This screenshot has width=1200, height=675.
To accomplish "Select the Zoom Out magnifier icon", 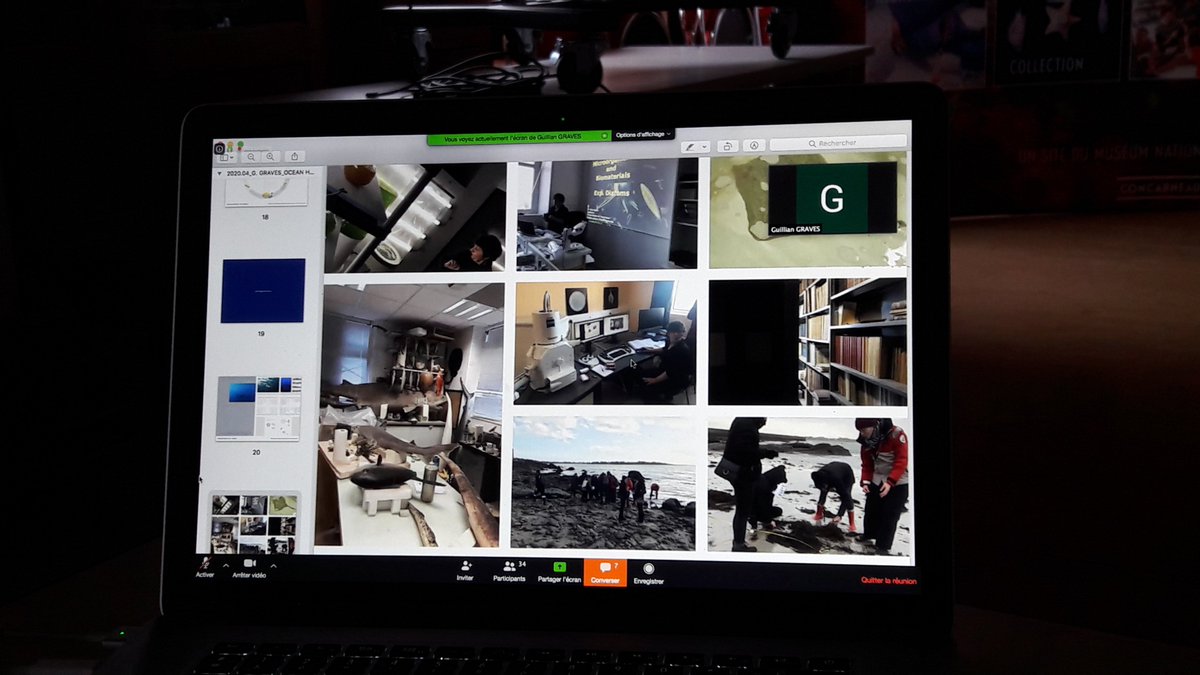I will tap(252, 156).
